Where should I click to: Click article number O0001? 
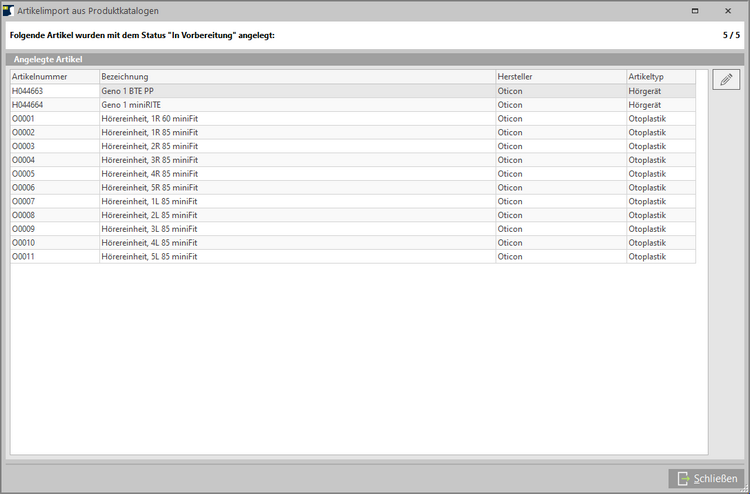click(x=23, y=119)
